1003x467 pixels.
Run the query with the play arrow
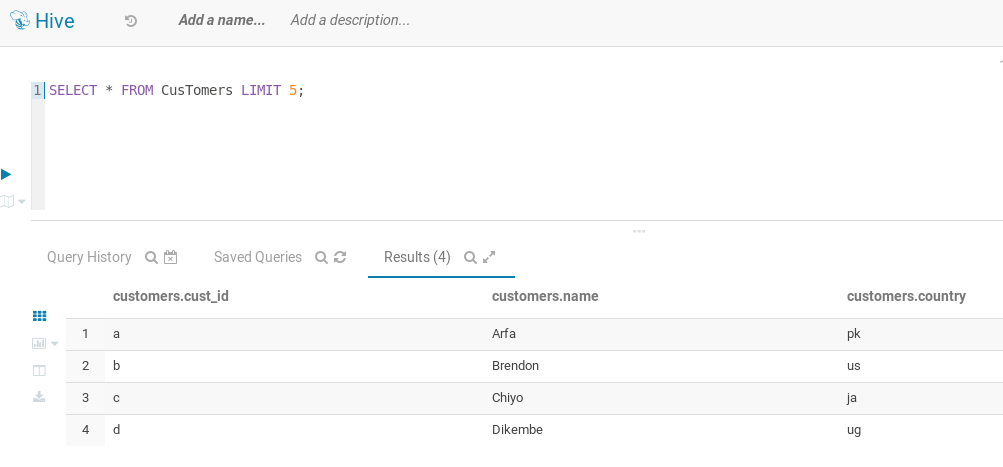6,174
